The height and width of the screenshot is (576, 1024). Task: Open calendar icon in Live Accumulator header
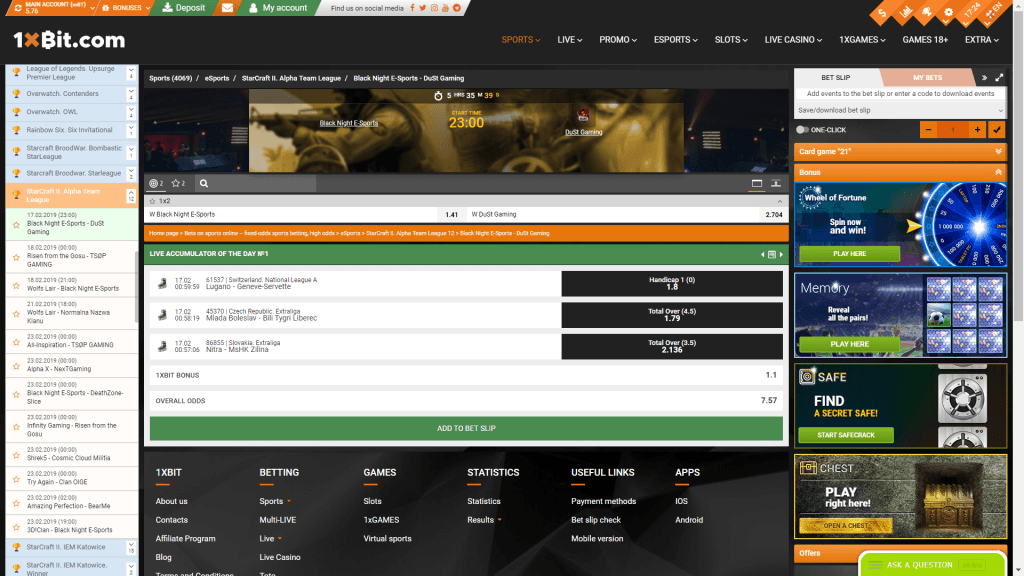pos(772,254)
